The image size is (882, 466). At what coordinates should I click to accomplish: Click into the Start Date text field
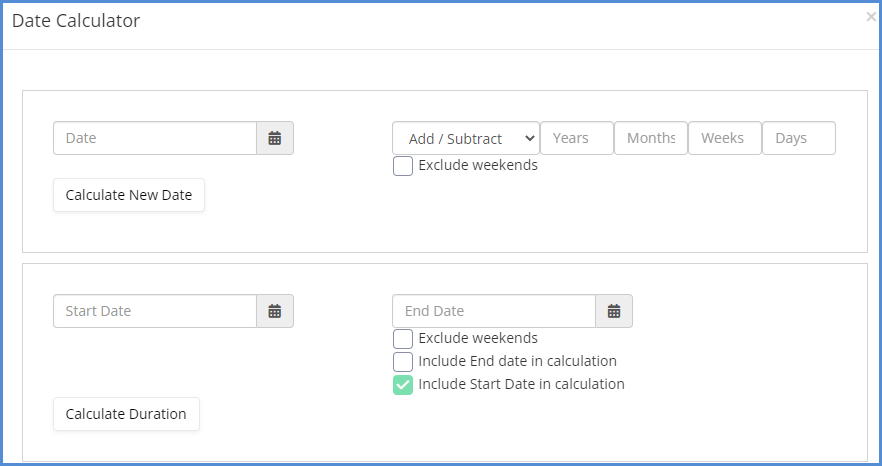(x=155, y=311)
